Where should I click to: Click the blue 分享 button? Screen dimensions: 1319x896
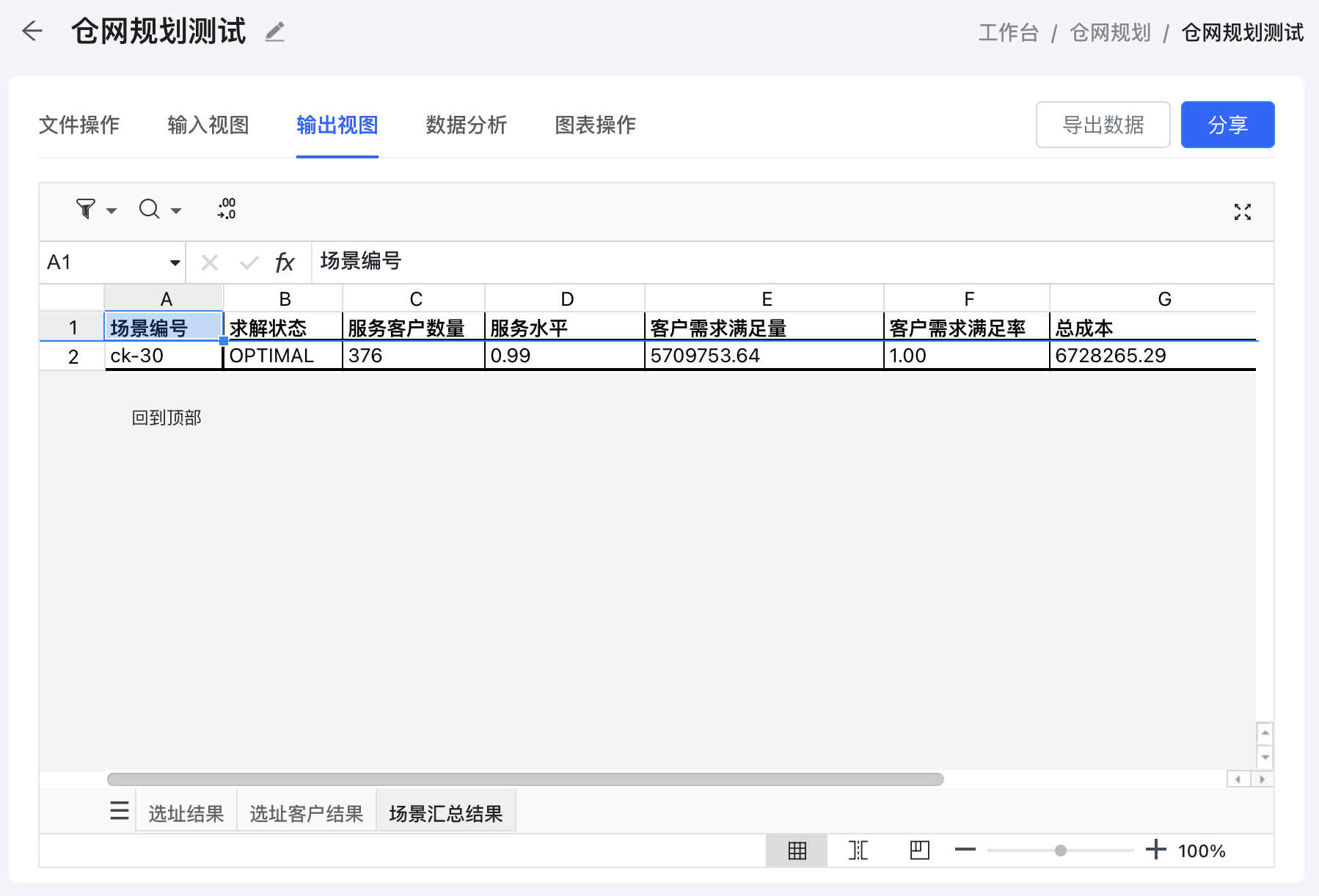tap(1227, 125)
